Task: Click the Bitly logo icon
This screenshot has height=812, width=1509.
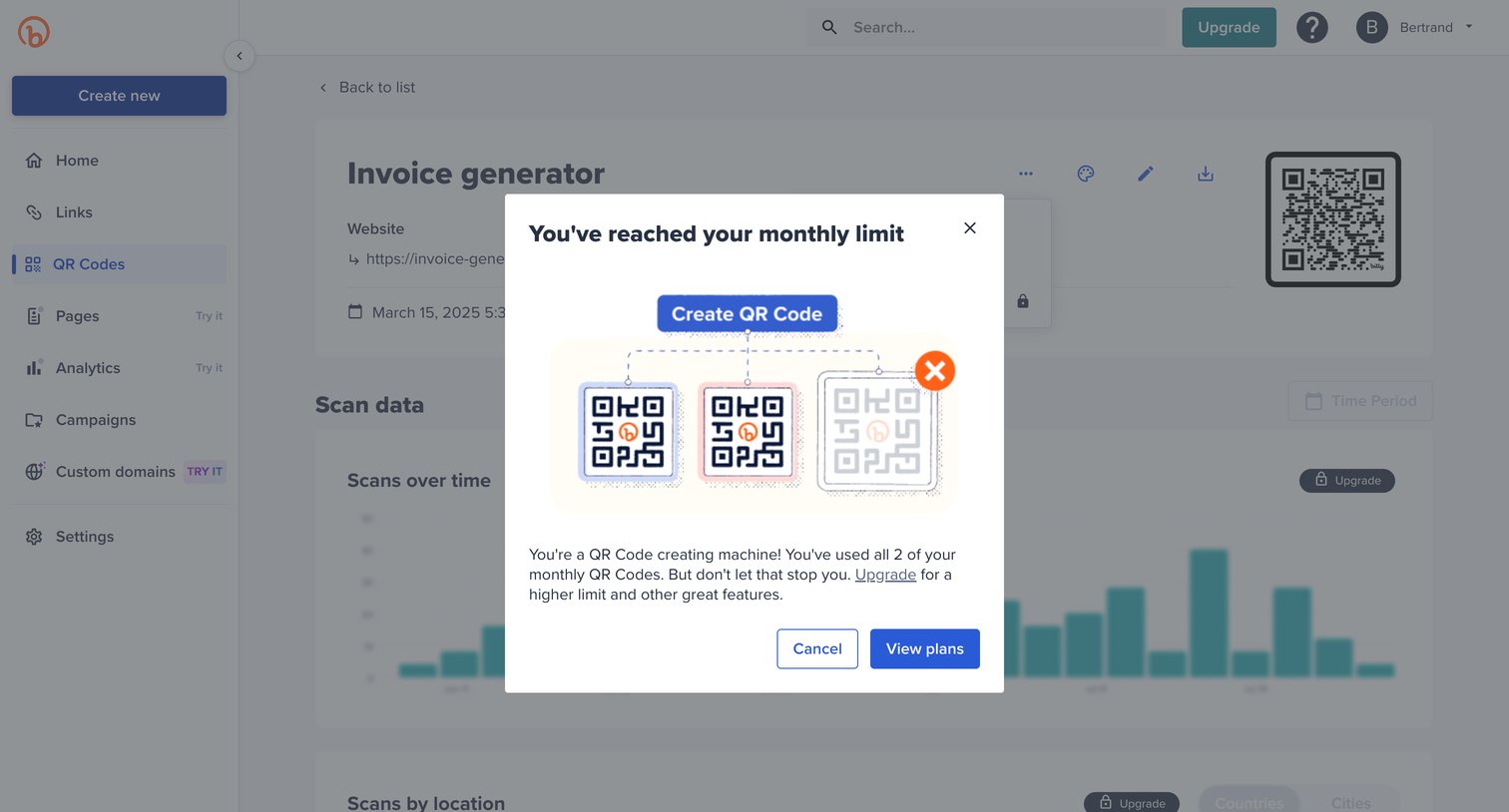Action: tap(33, 32)
